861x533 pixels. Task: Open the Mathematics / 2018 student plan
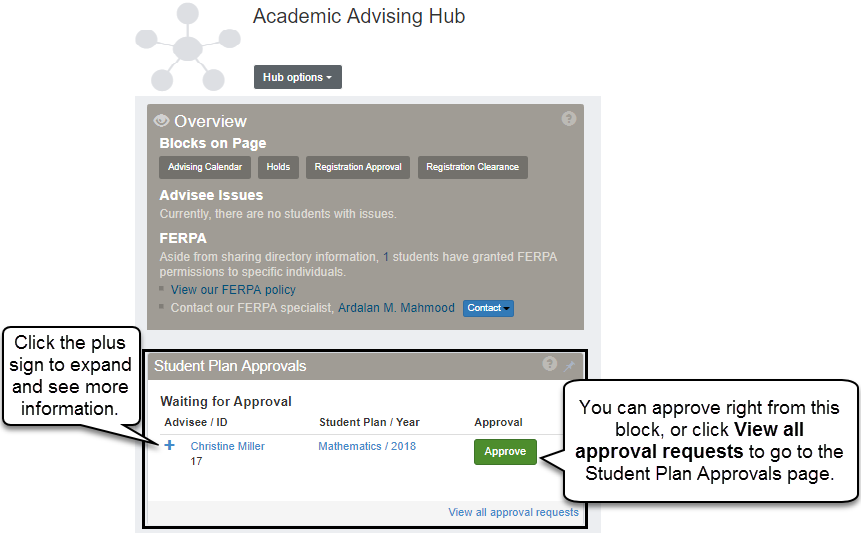point(367,446)
